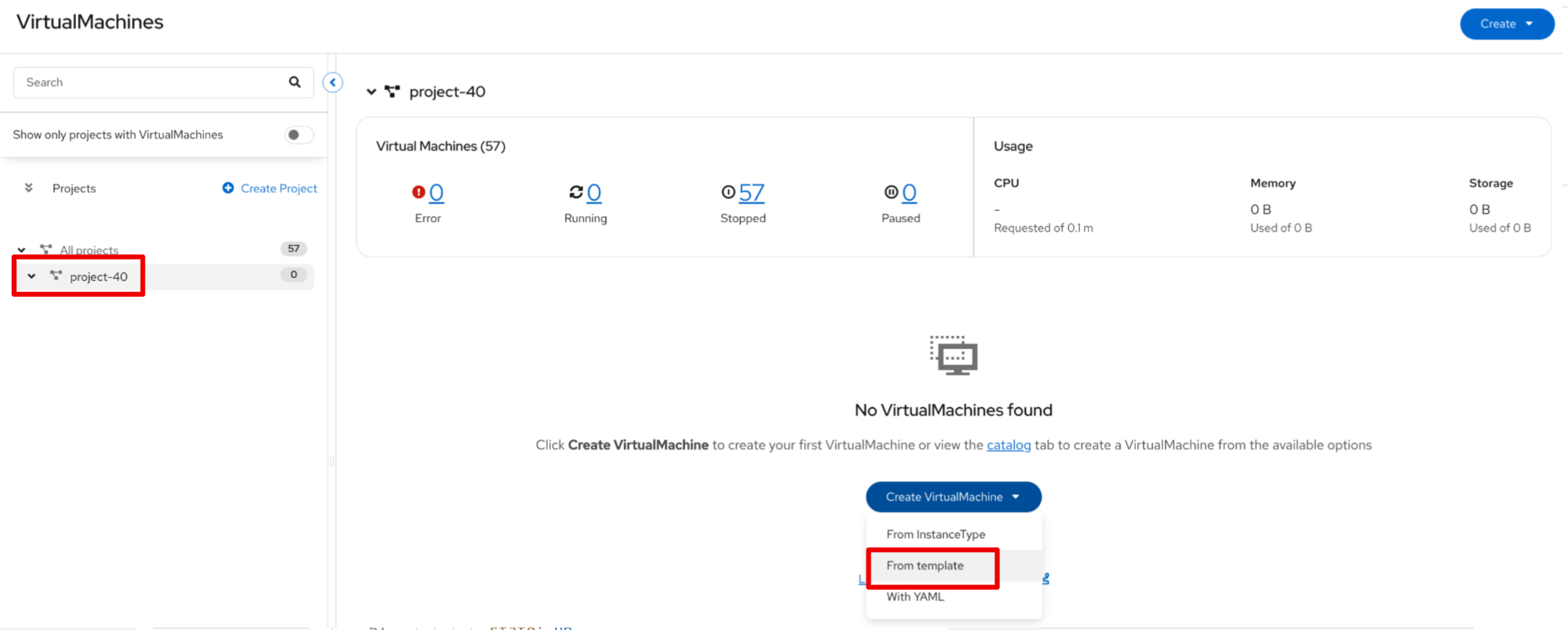Expand the Projects double-chevron toggle
1568x630 pixels.
point(29,188)
